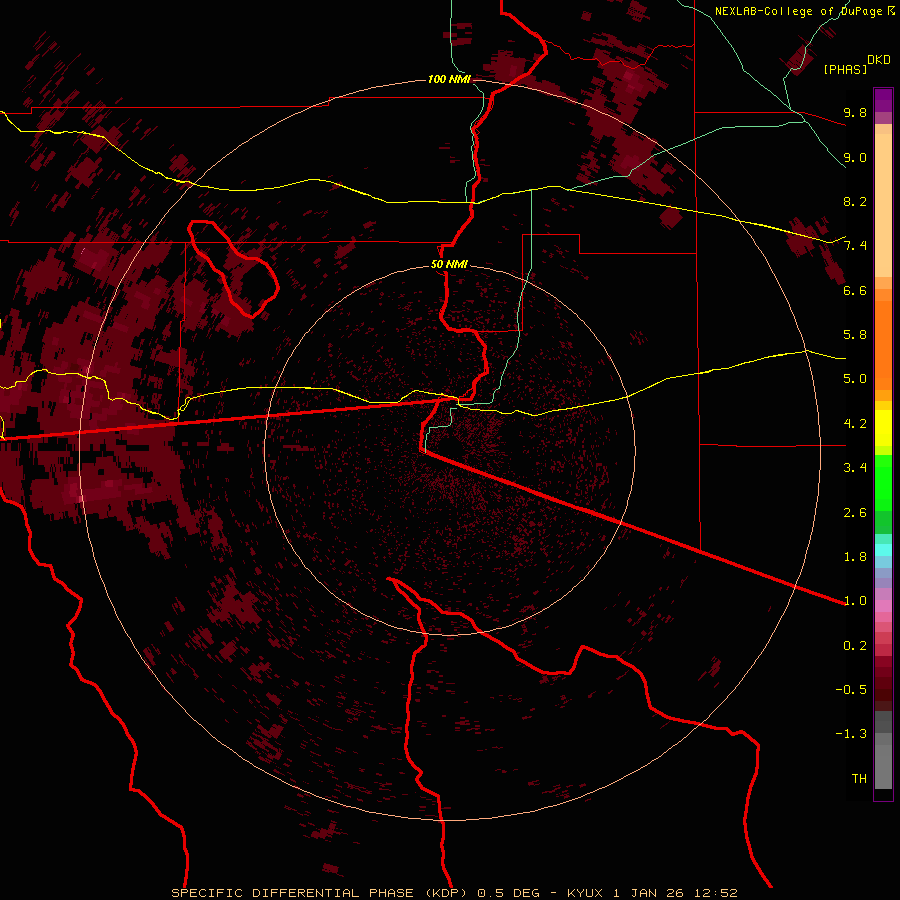Click the DKD label above the color scale
Image resolution: width=900 pixels, height=900 pixels.
[x=878, y=60]
